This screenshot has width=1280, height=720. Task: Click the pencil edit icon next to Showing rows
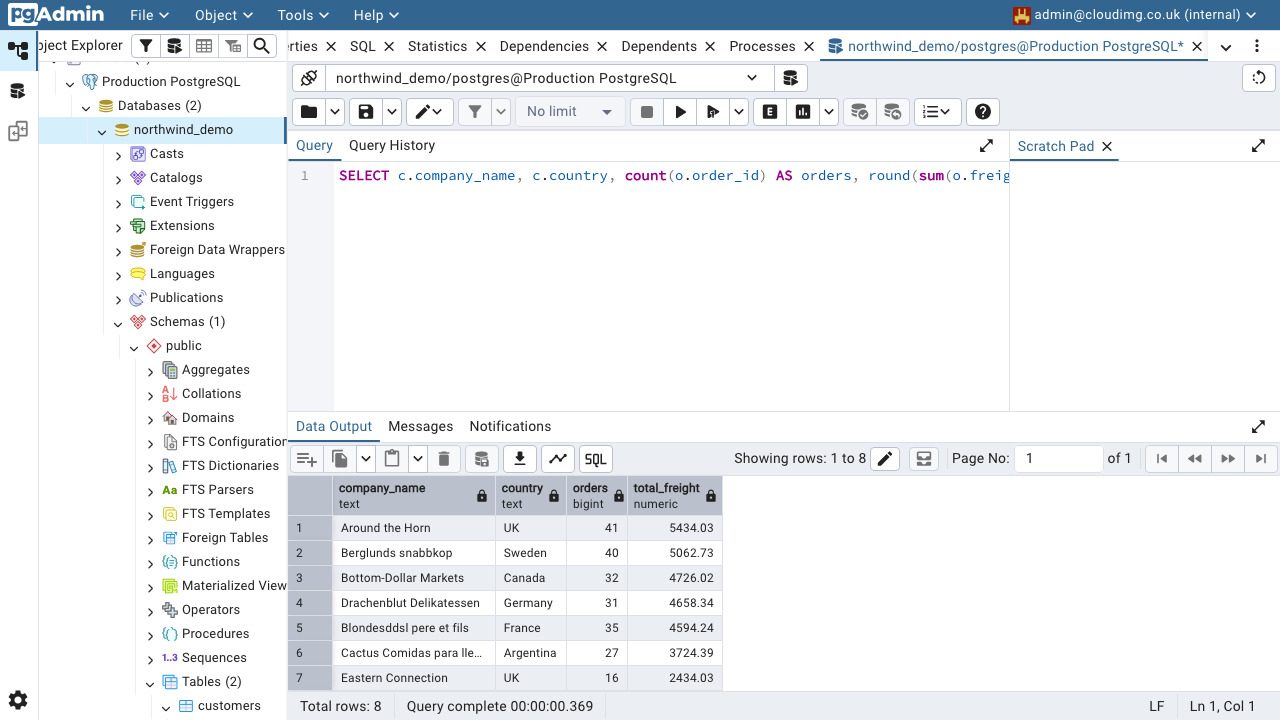(884, 459)
